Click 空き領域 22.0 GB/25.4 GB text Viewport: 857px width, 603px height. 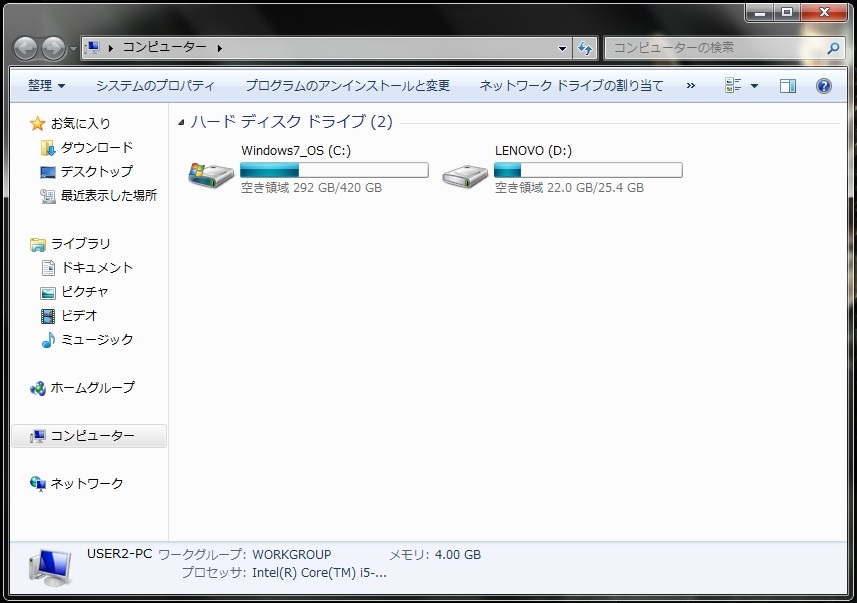tap(569, 188)
